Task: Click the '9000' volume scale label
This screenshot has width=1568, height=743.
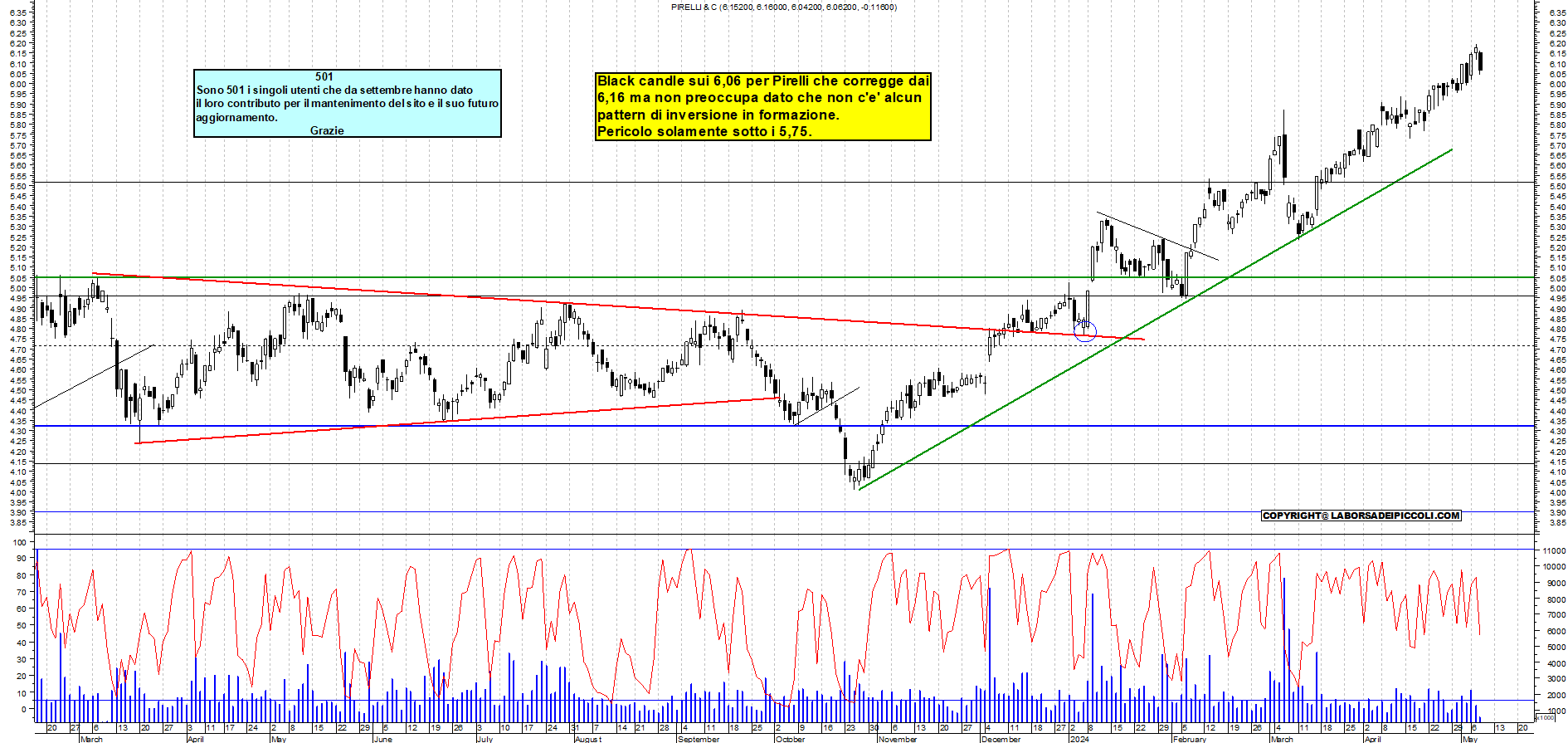Action: pos(1556,583)
